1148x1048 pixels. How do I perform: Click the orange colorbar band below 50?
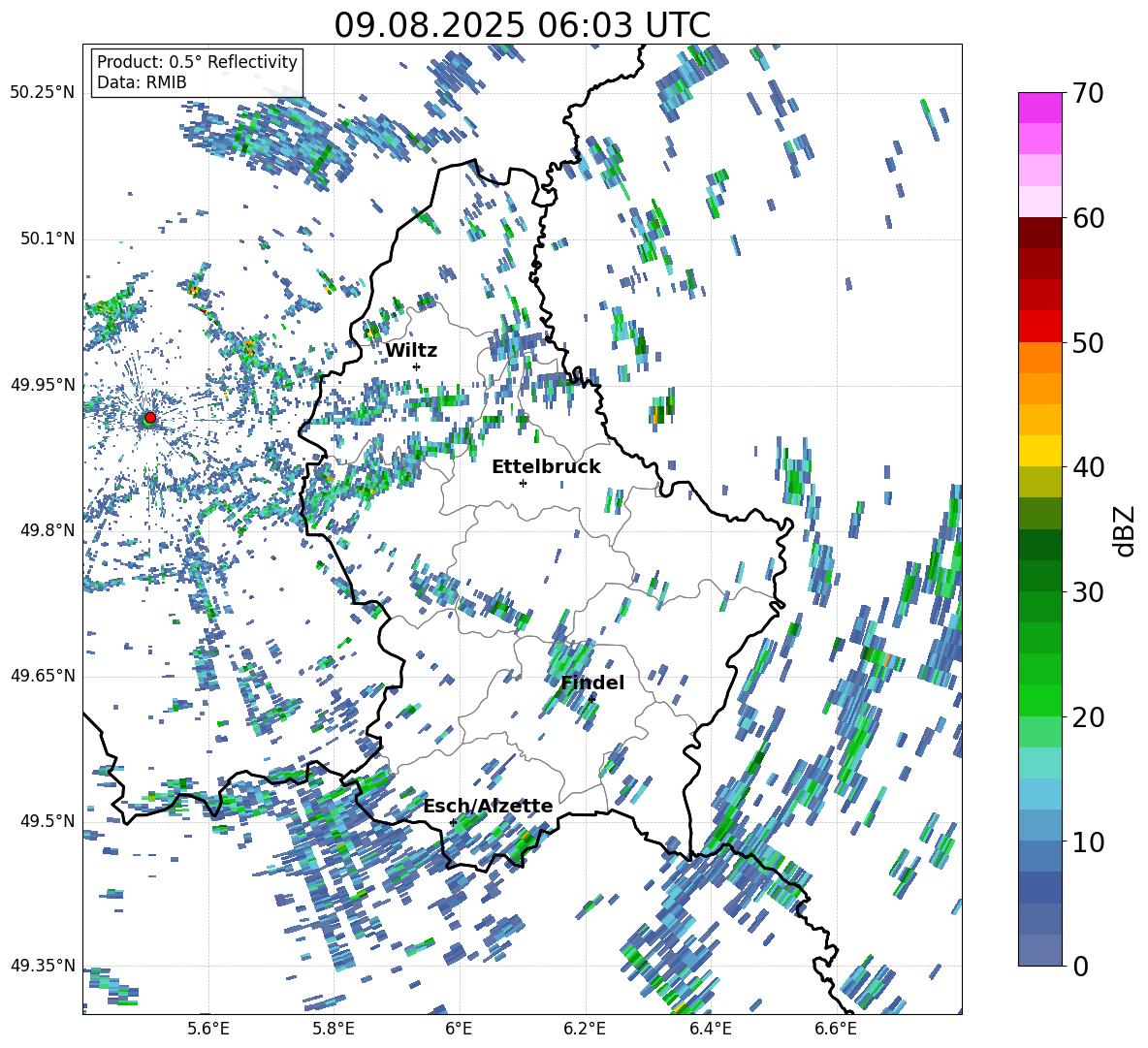pyautogui.click(x=1039, y=358)
